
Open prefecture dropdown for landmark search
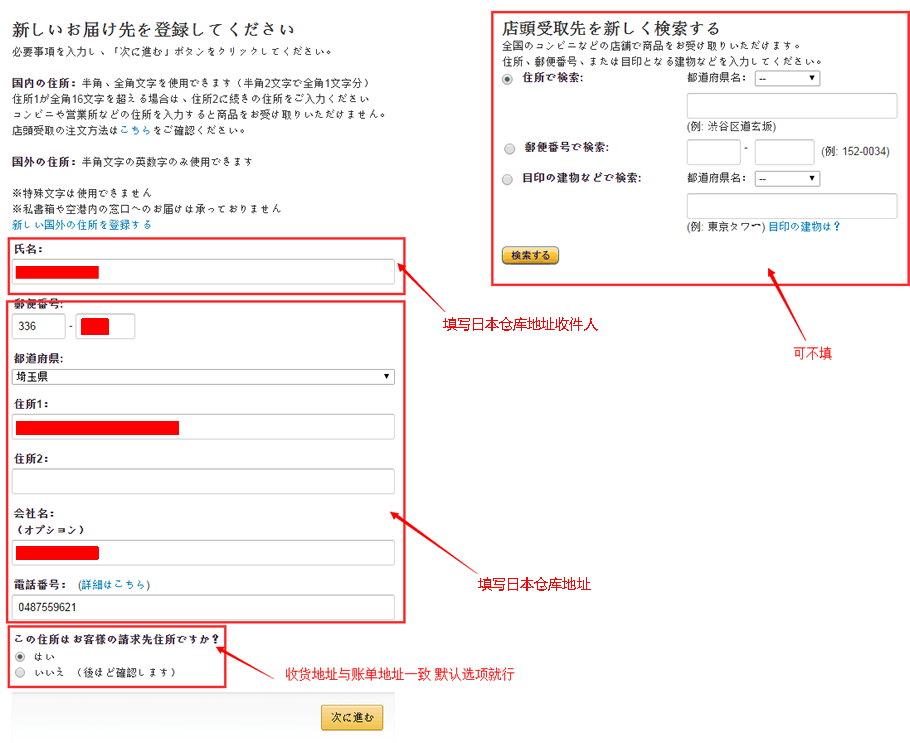click(x=787, y=179)
